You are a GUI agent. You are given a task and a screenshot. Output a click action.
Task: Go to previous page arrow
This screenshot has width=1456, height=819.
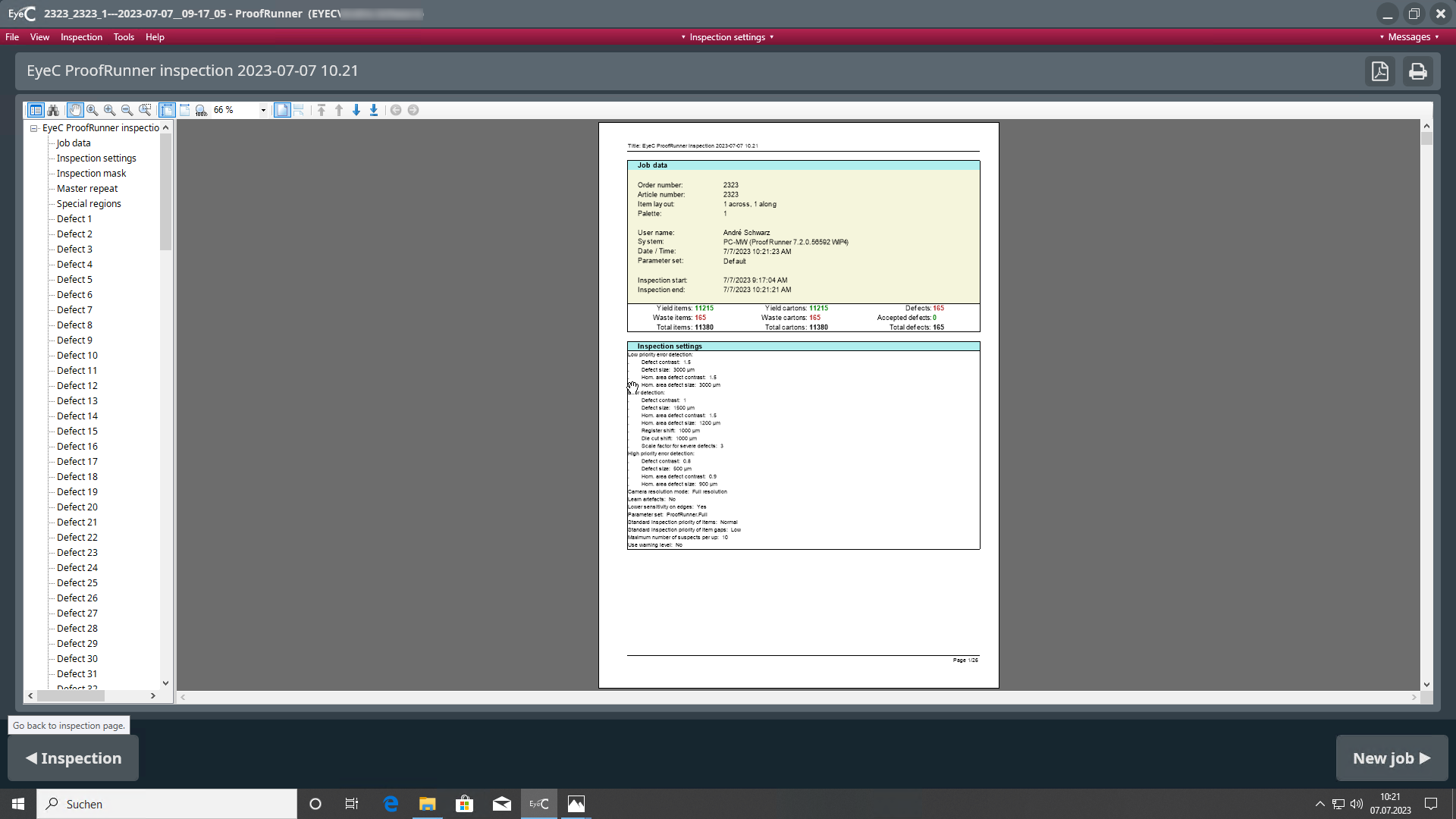[x=339, y=111]
